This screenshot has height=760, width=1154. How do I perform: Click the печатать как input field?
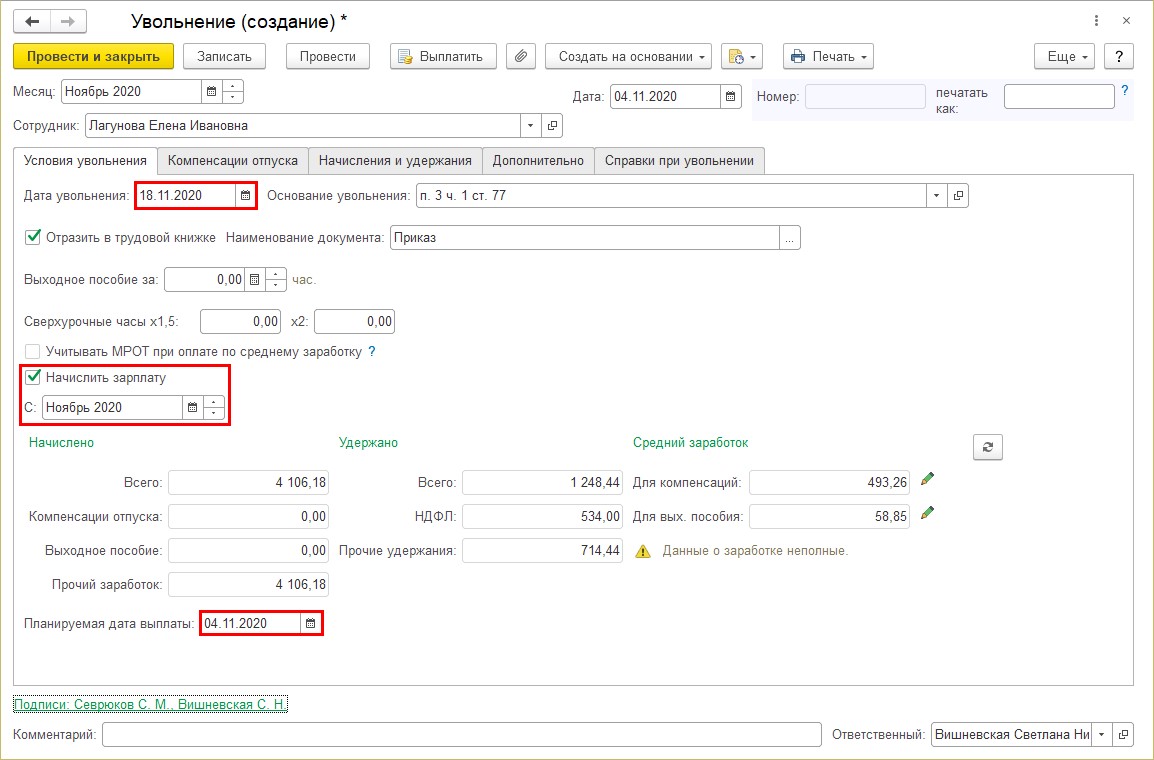(1059, 96)
